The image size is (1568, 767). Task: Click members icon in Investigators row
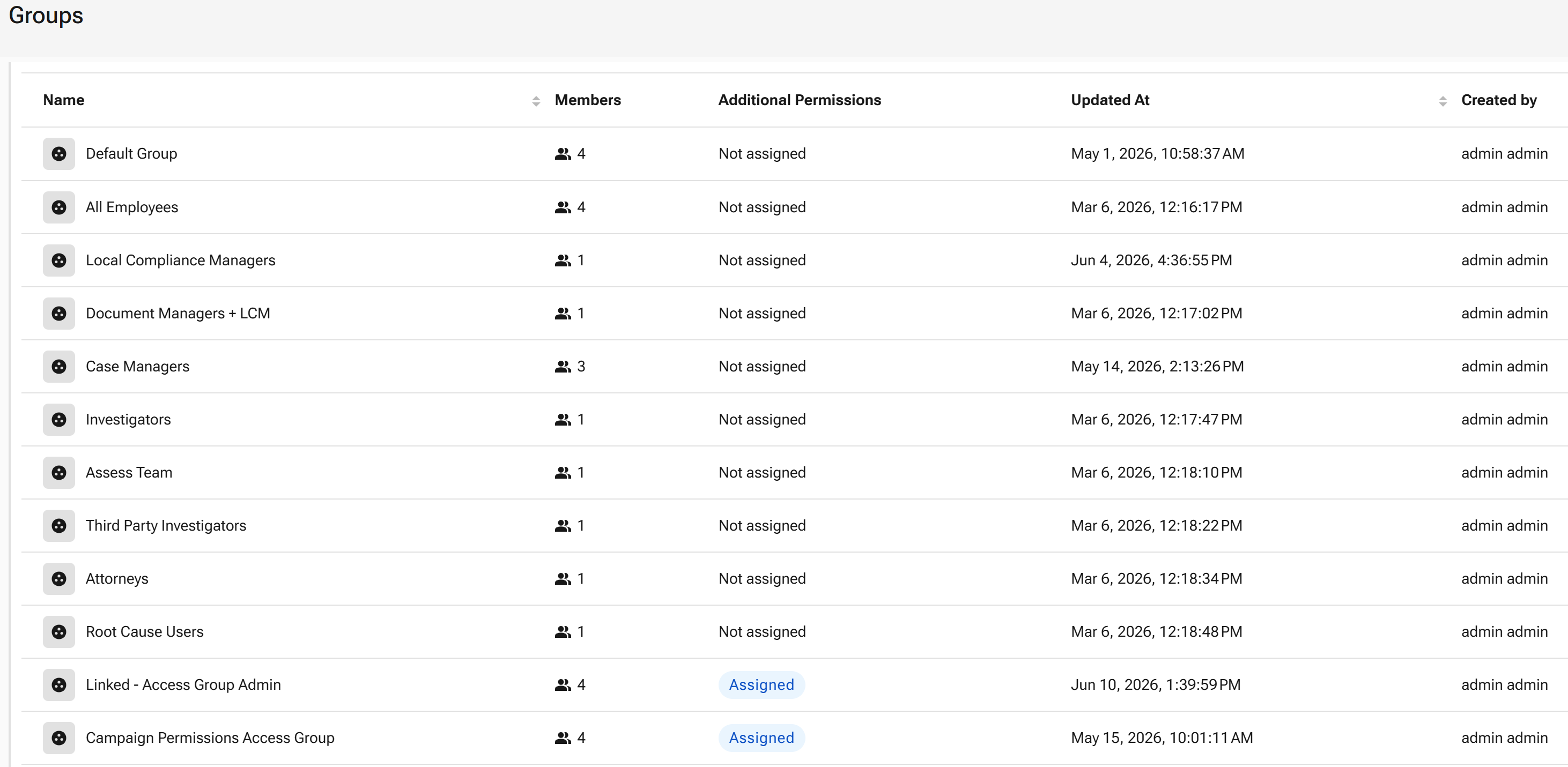pyautogui.click(x=563, y=420)
